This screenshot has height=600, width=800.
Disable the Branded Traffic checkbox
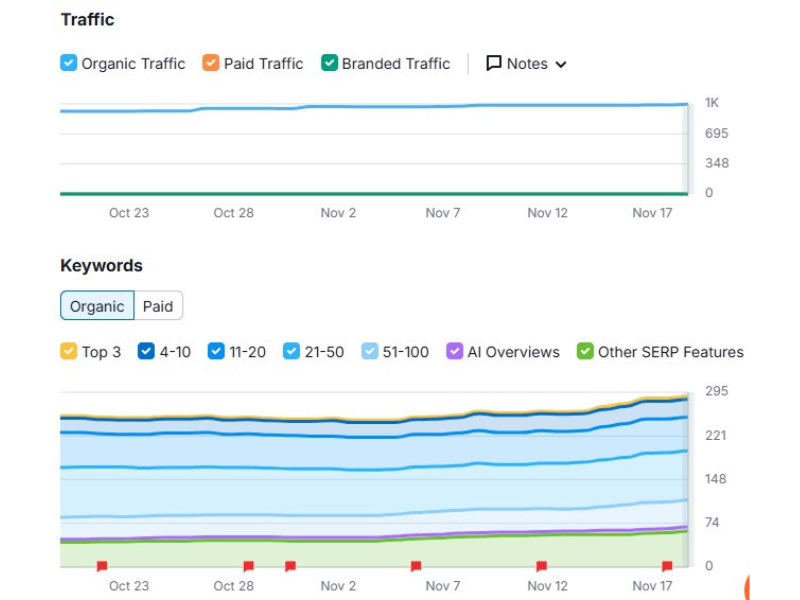tap(329, 63)
